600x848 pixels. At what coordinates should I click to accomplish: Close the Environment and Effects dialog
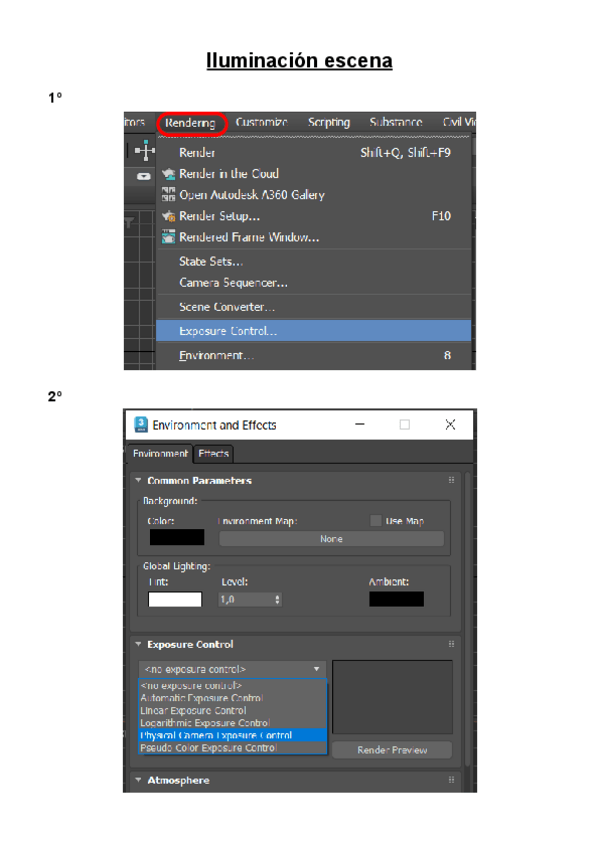coord(450,425)
